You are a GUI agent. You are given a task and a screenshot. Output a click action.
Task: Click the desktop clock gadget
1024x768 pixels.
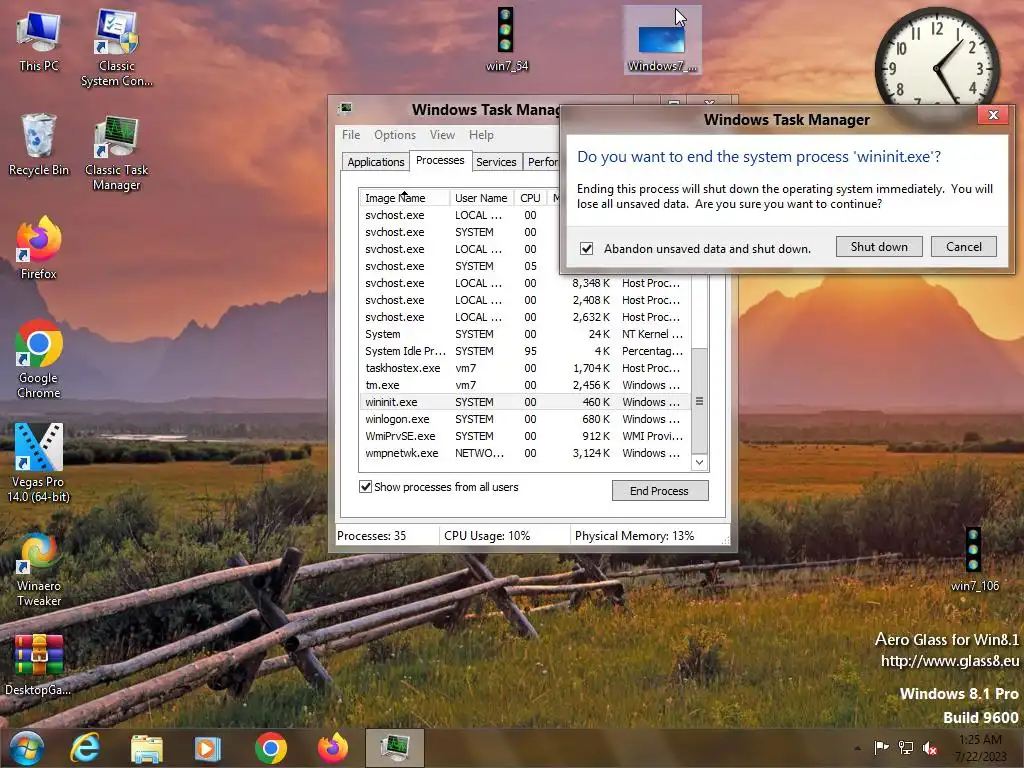click(x=936, y=59)
